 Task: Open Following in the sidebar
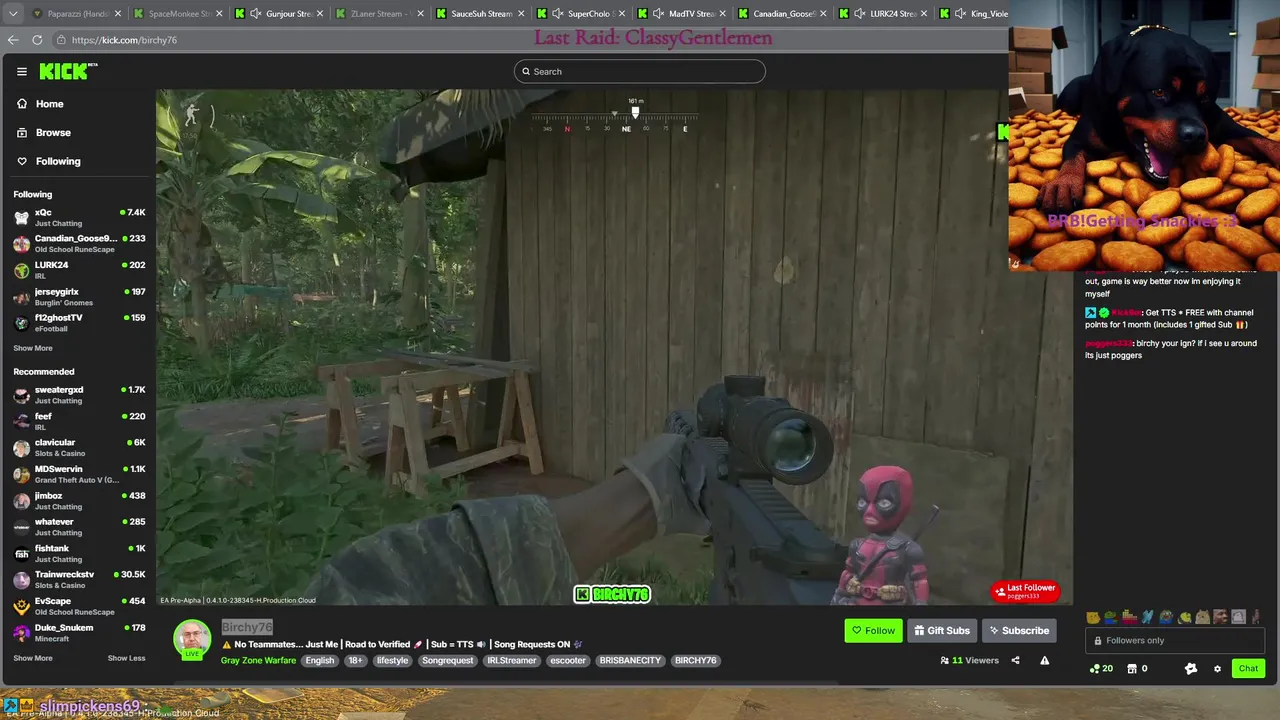(x=58, y=161)
